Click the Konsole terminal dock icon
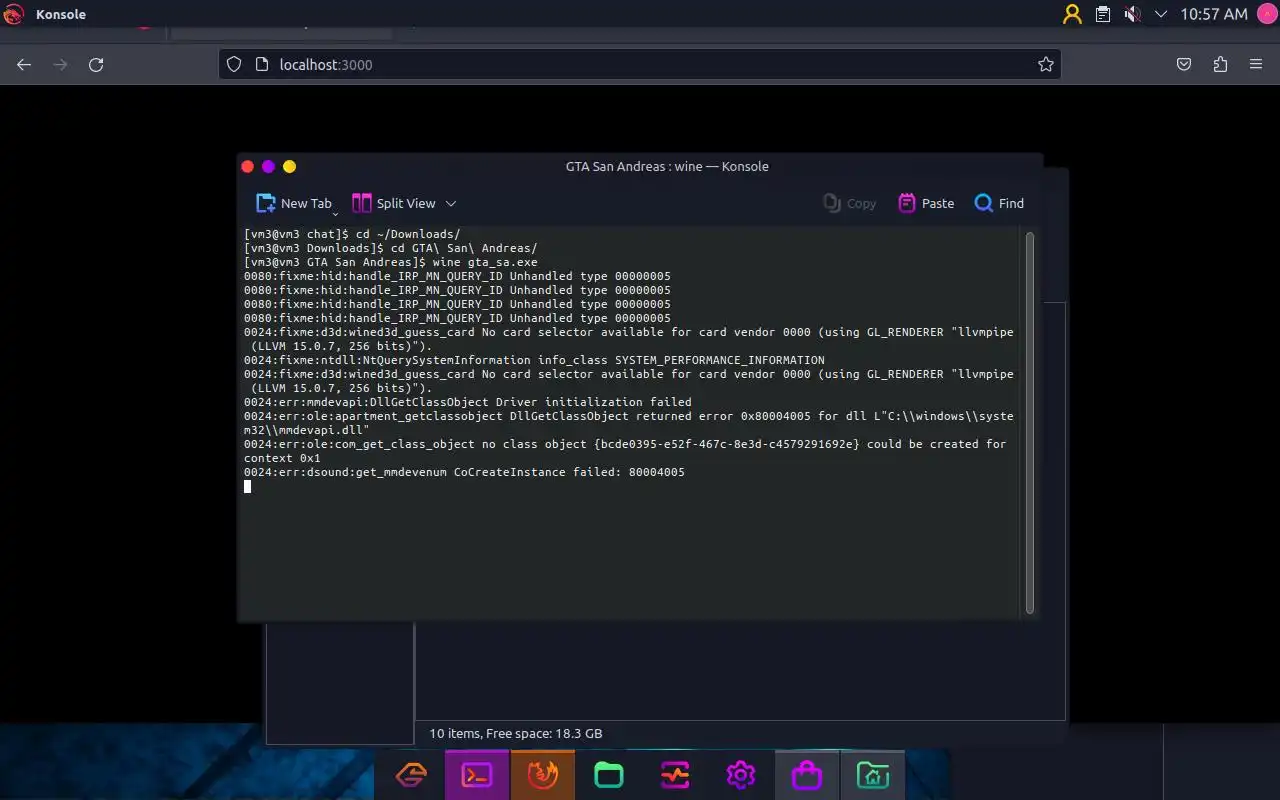Viewport: 1280px width, 800px height. tap(477, 775)
